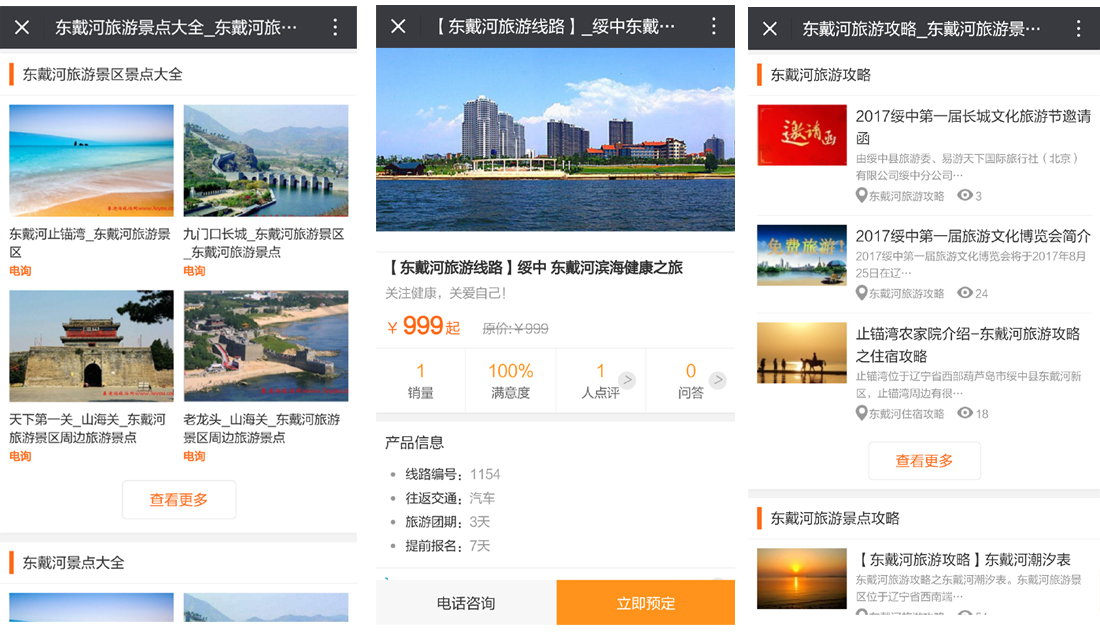Select the tour title 绥中 东戴河滨海健康之旅

535,267
